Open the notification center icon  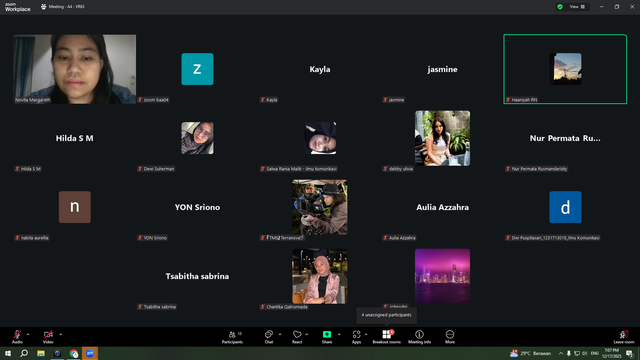click(629, 353)
